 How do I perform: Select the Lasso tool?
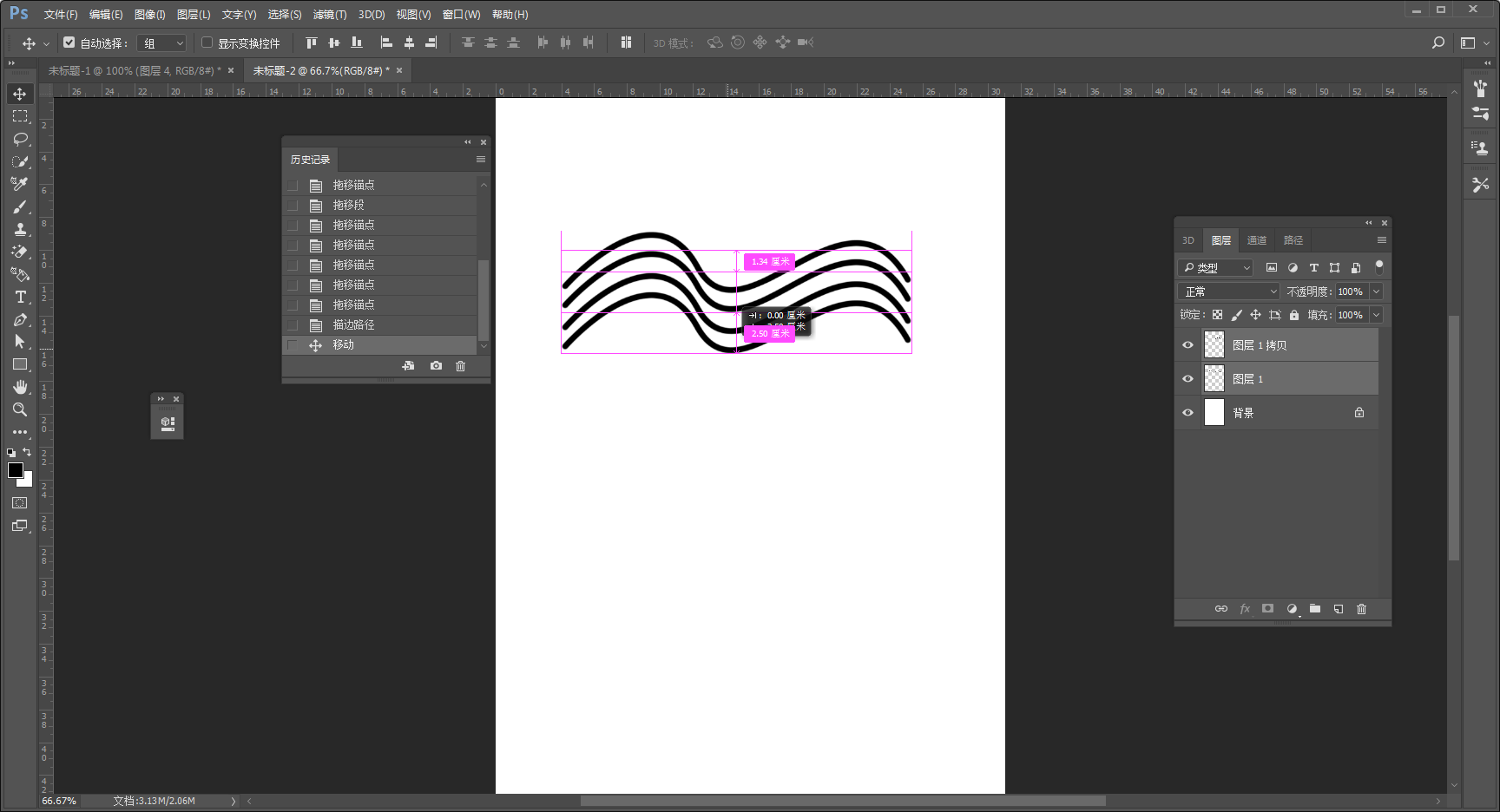(20, 139)
